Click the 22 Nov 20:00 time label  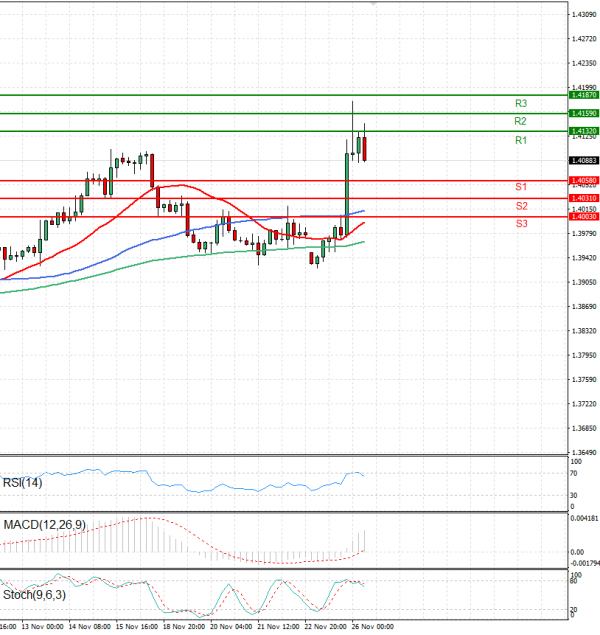326,626
